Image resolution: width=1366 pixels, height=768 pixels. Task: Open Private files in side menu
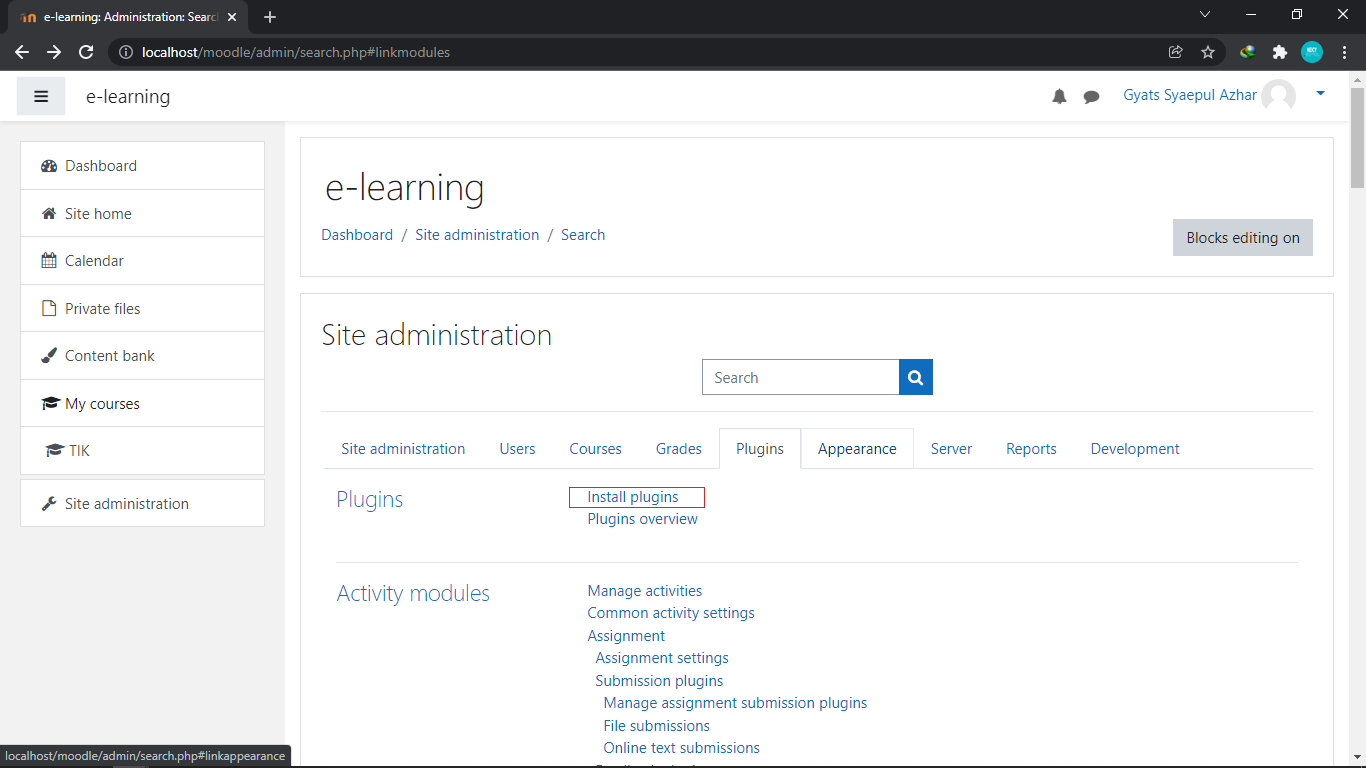point(142,308)
